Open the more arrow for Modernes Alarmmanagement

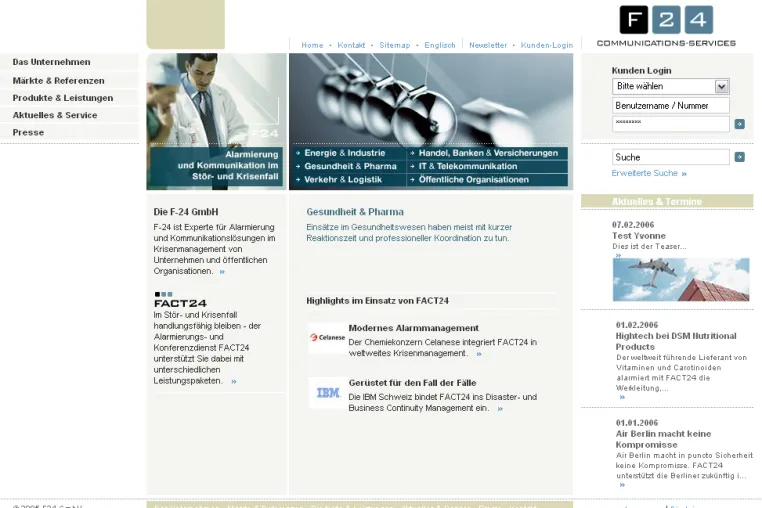click(479, 354)
